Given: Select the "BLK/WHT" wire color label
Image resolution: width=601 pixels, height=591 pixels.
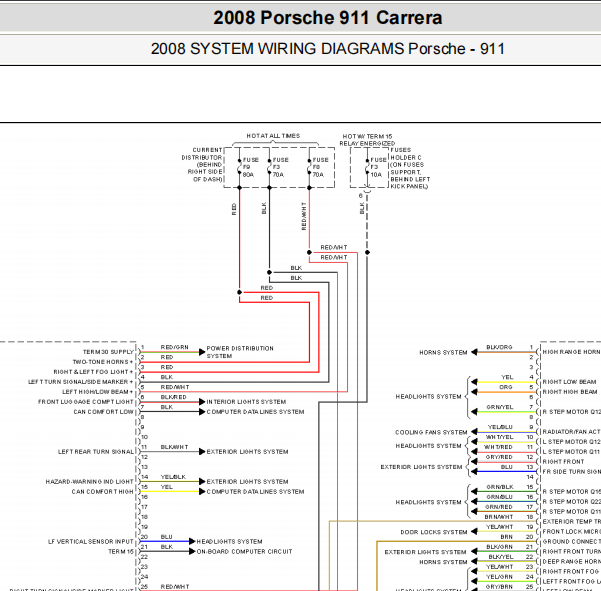Looking at the screenshot, I should [174, 447].
